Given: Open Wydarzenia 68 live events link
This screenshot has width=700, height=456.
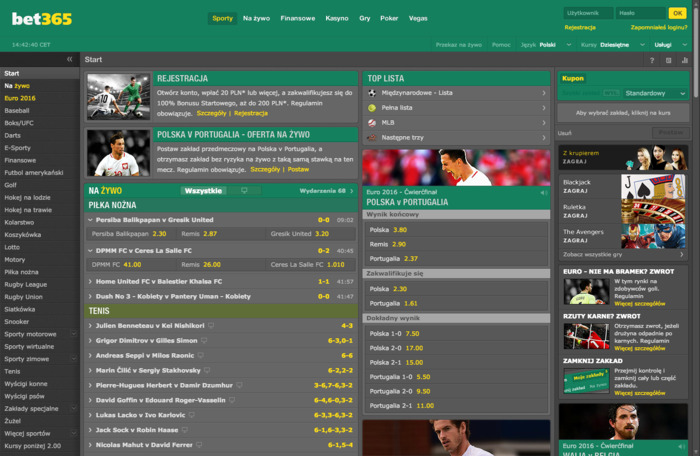Looking at the screenshot, I should point(326,191).
